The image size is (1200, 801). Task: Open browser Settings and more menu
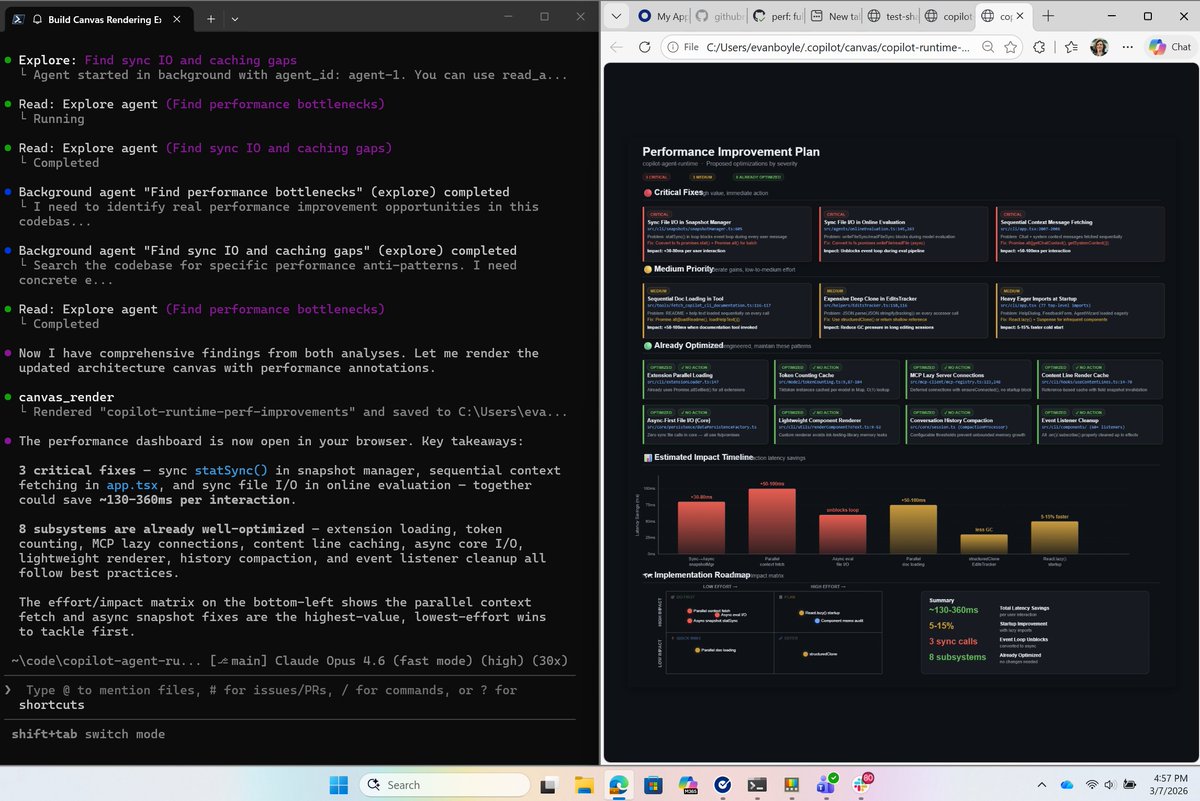point(1127,47)
